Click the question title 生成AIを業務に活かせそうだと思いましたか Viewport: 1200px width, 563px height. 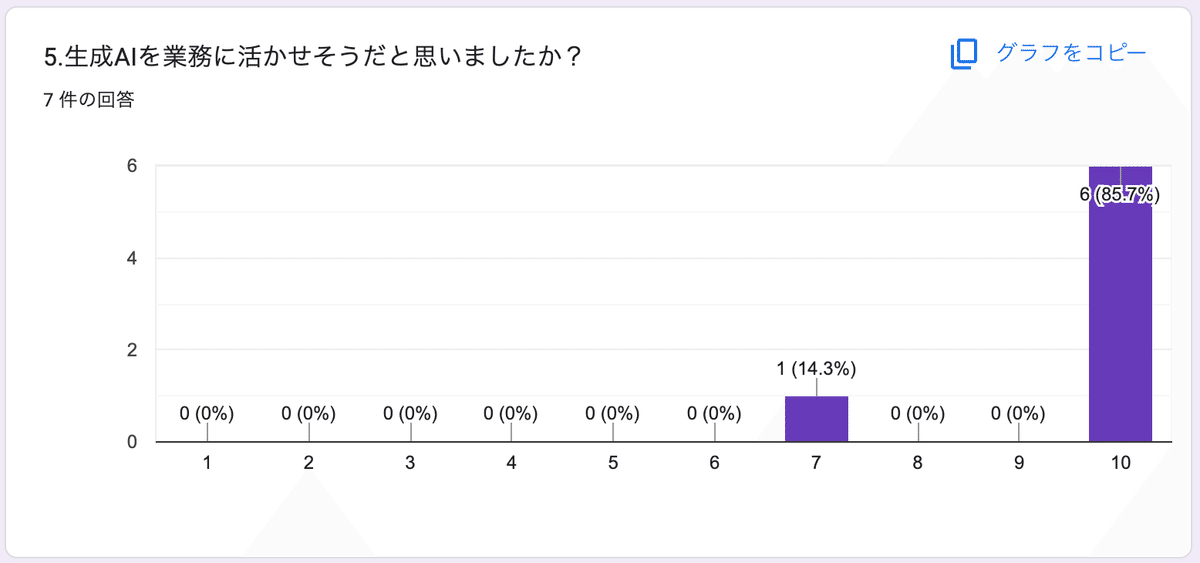click(x=313, y=57)
